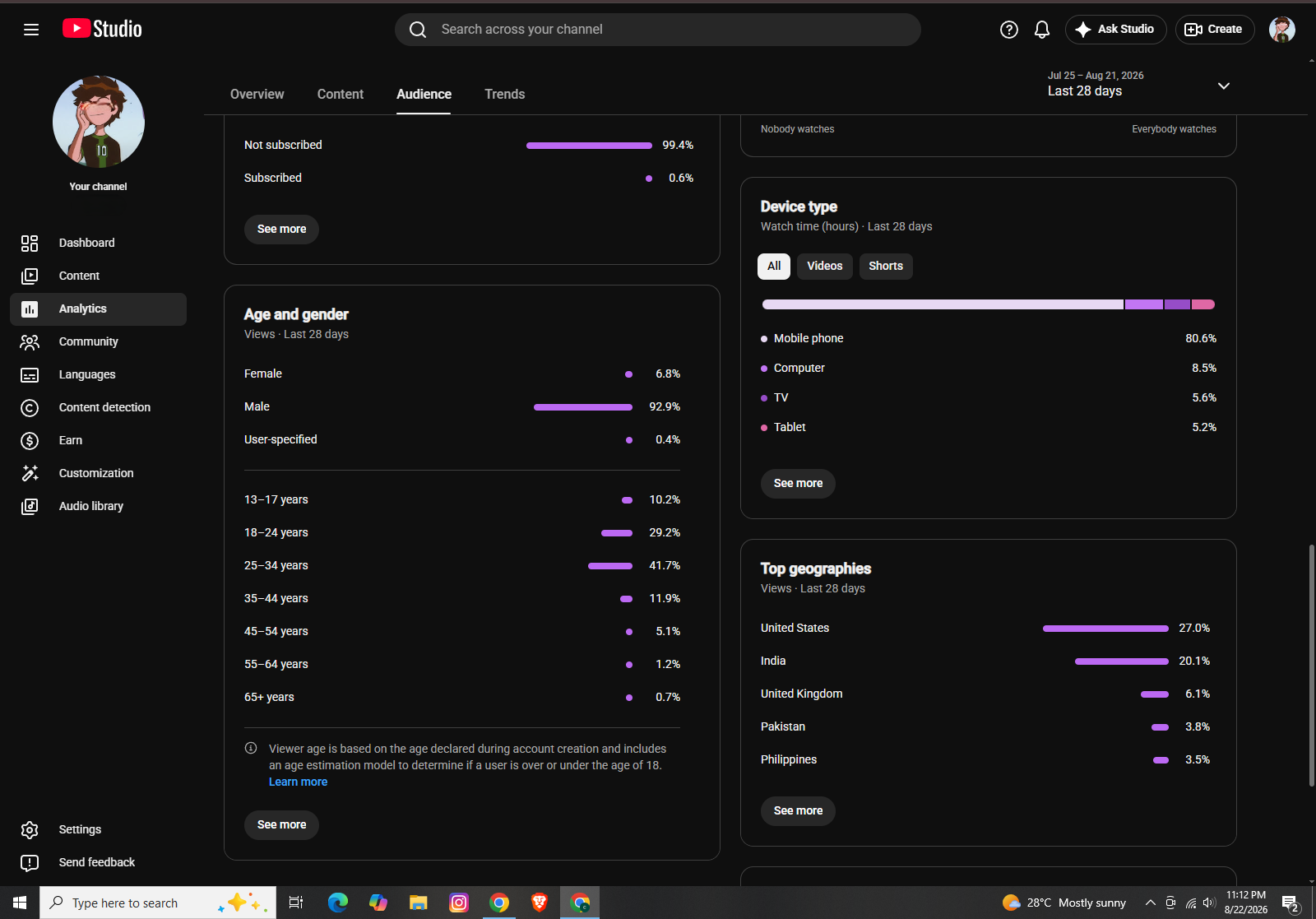This screenshot has height=919, width=1316.
Task: Click the YouTube Studio logo
Action: point(102,29)
